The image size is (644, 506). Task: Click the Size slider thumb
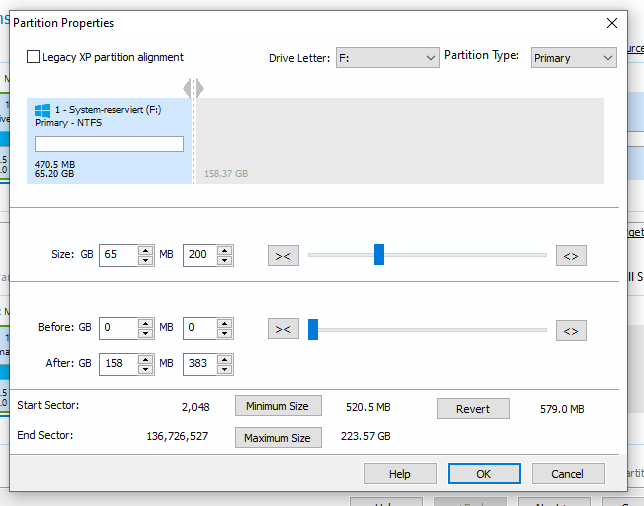click(379, 255)
